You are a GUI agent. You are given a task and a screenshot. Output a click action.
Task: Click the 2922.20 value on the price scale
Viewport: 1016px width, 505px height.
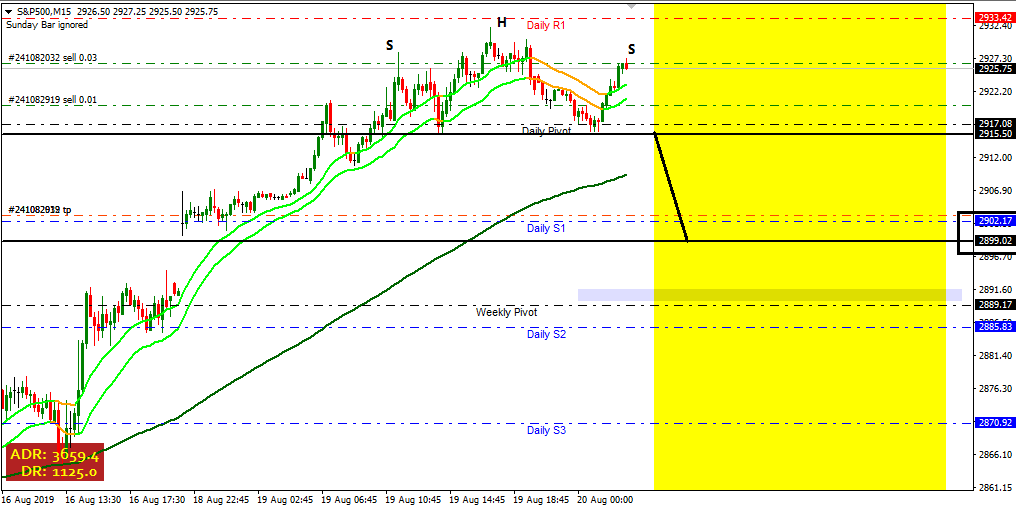click(995, 91)
